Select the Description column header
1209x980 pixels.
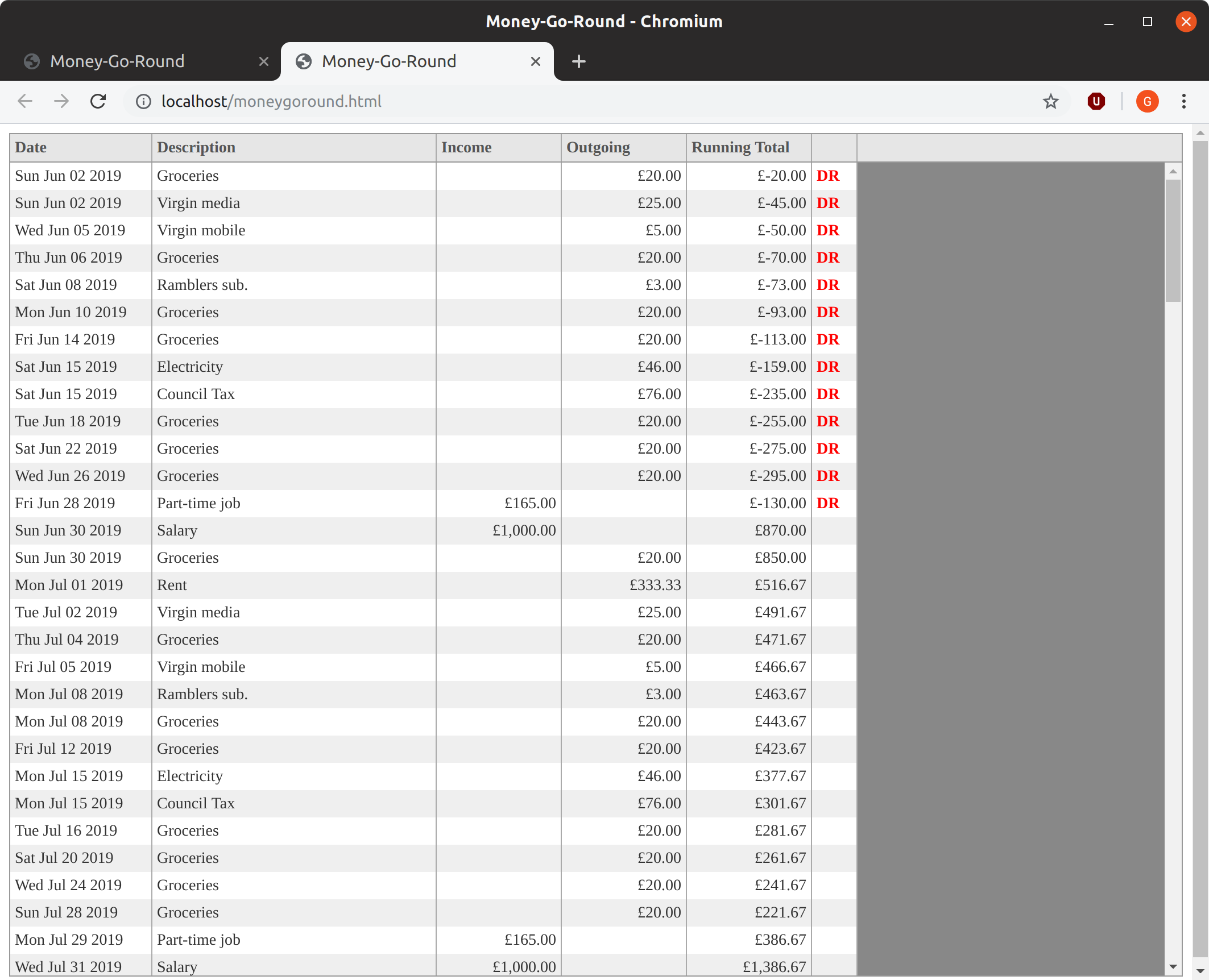[196, 147]
